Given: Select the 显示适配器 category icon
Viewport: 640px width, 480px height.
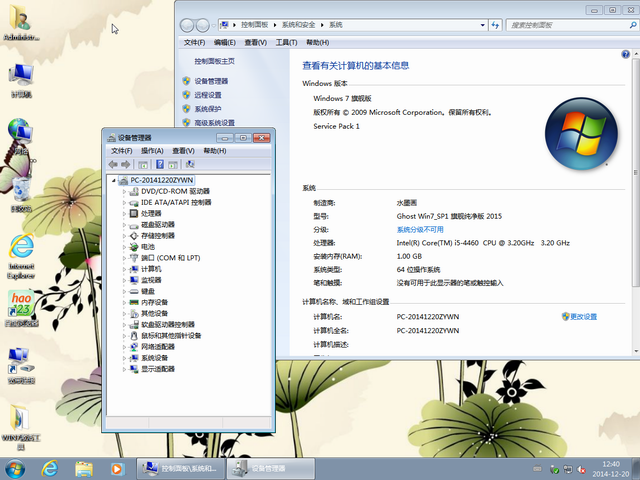Looking at the screenshot, I should tap(134, 369).
